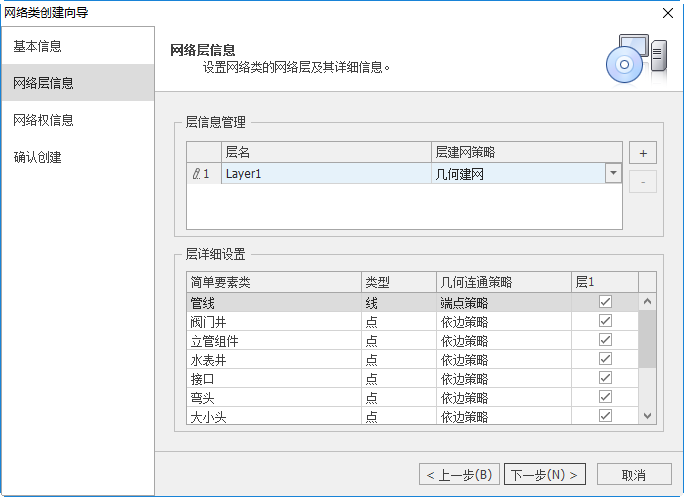Go to 网络权信息 step
This screenshot has width=684, height=497.
77,120
